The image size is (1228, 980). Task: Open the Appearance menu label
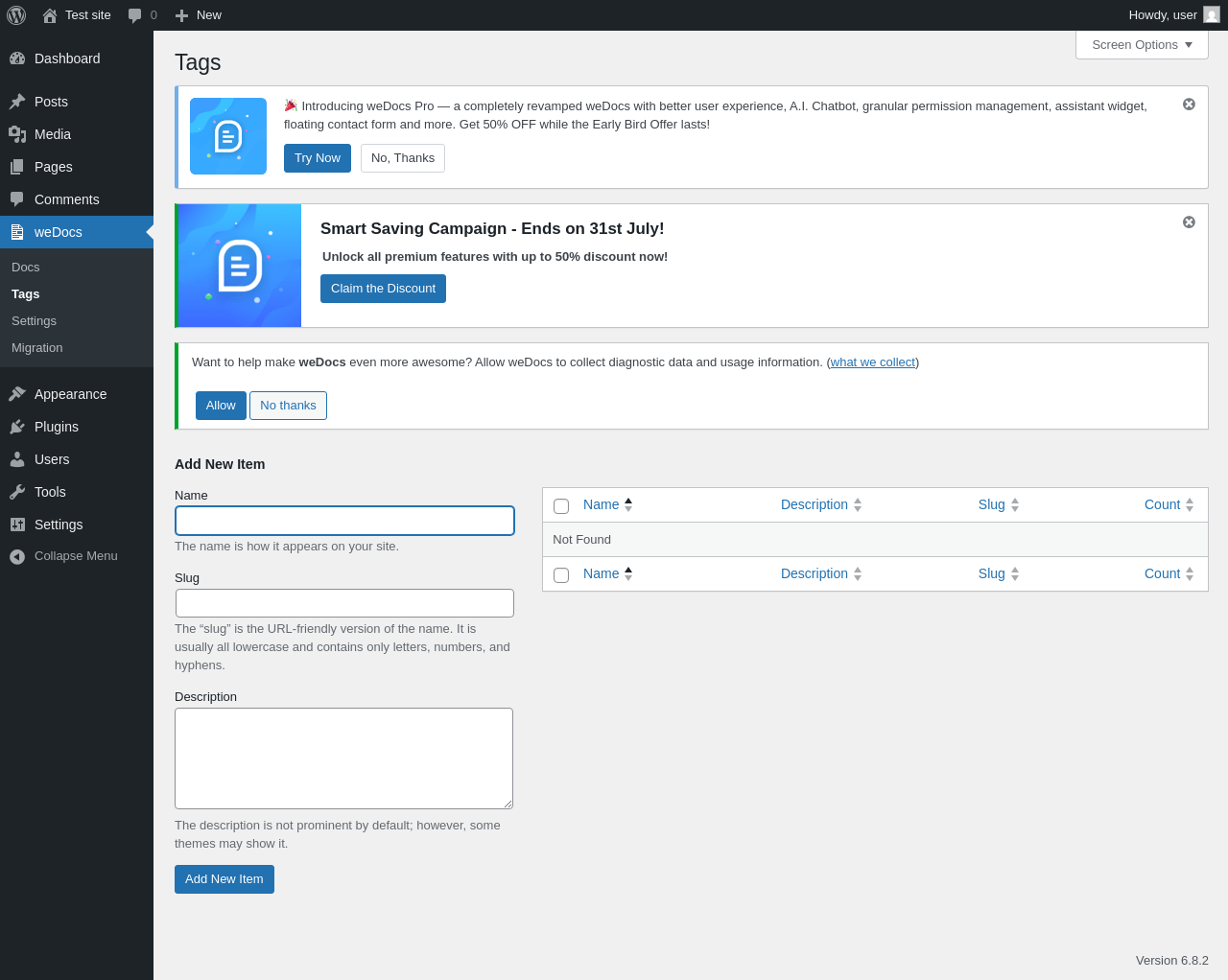pyautogui.click(x=70, y=394)
